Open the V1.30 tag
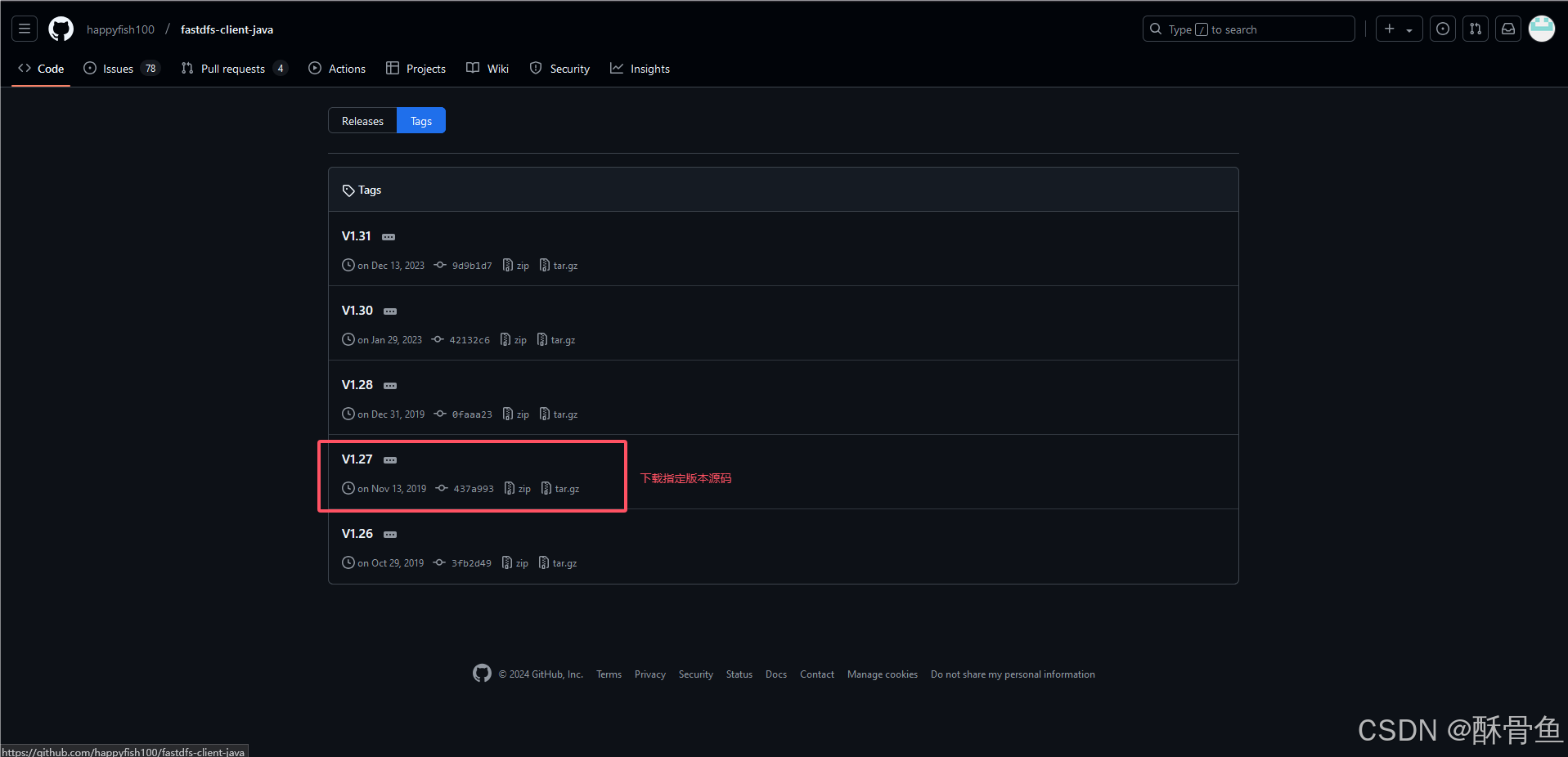Viewport: 1568px width, 757px height. coord(357,311)
